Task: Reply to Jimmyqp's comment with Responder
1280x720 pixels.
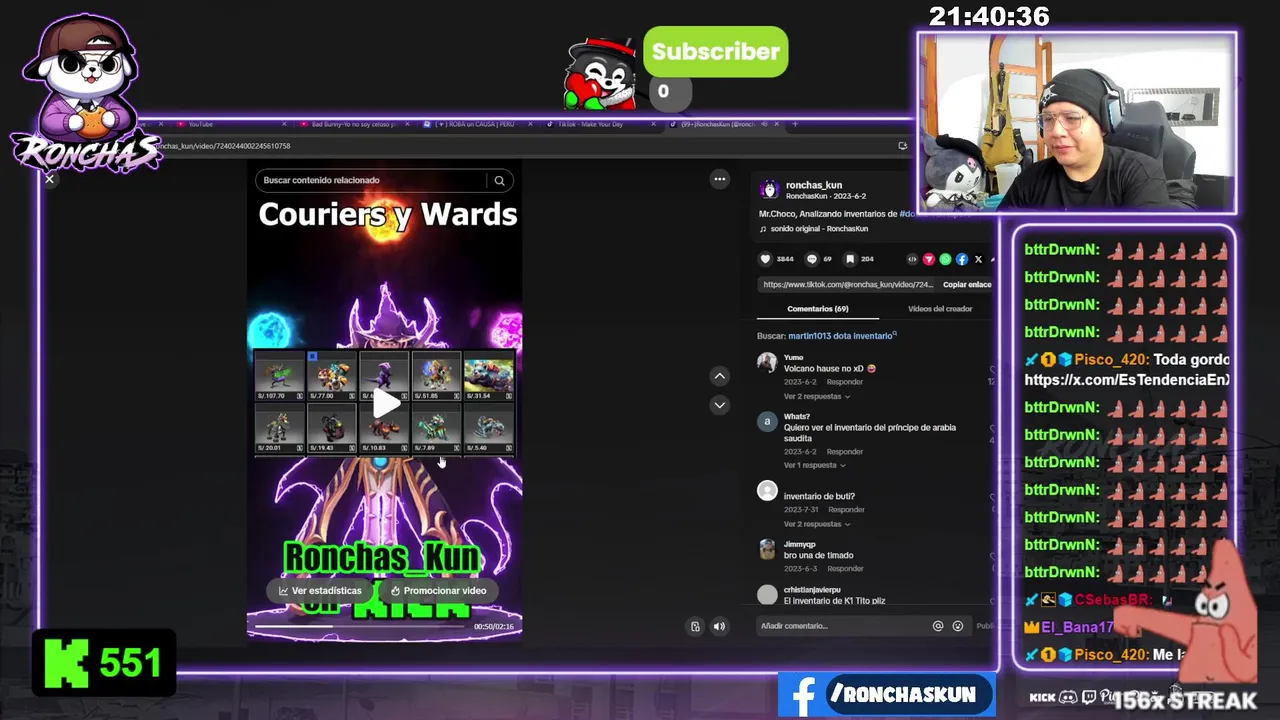Action: pos(845,569)
